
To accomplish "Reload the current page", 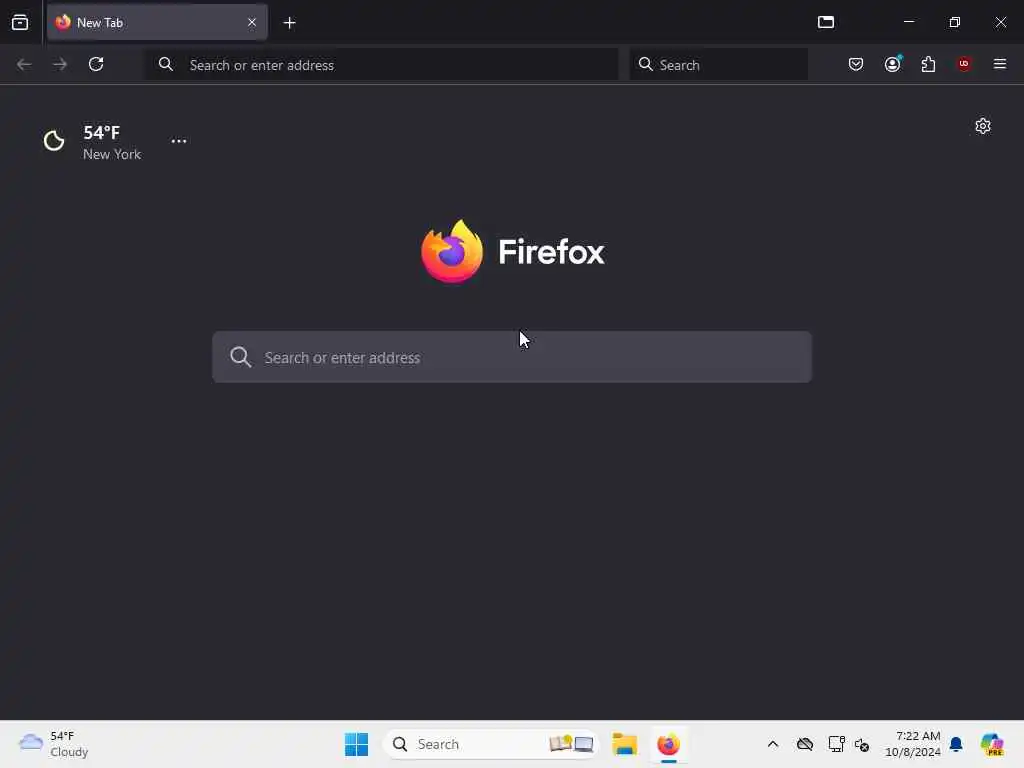I will pyautogui.click(x=96, y=64).
